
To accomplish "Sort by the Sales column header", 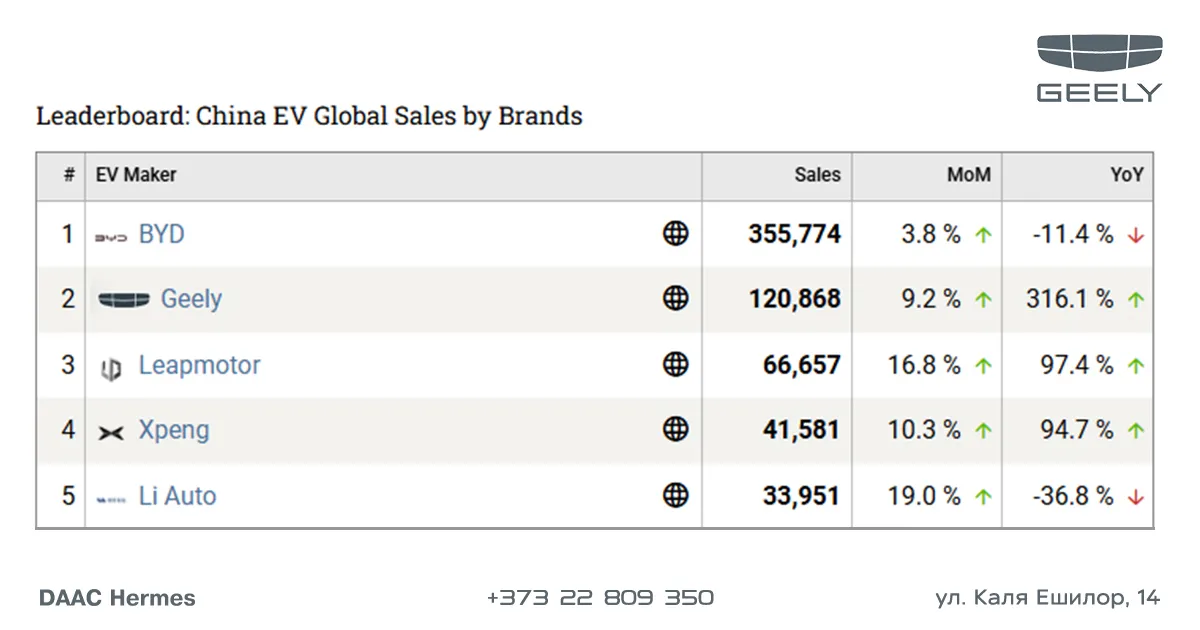I will click(x=818, y=174).
